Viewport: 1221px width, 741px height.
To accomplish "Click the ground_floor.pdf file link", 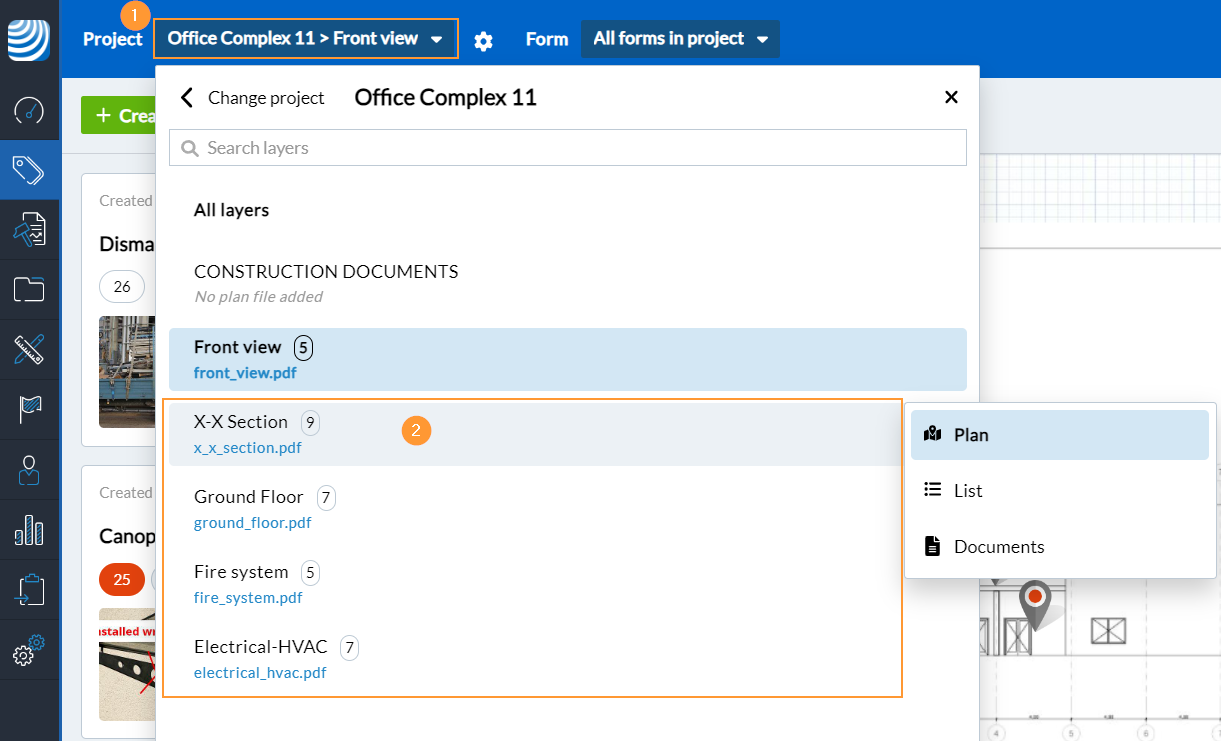I will 252,523.
